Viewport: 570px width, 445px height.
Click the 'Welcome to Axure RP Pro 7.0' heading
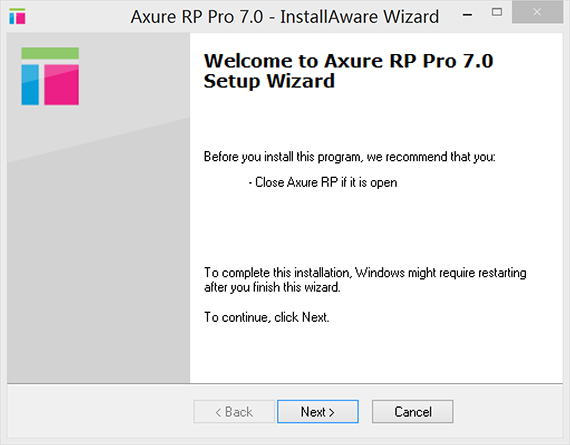348,61
